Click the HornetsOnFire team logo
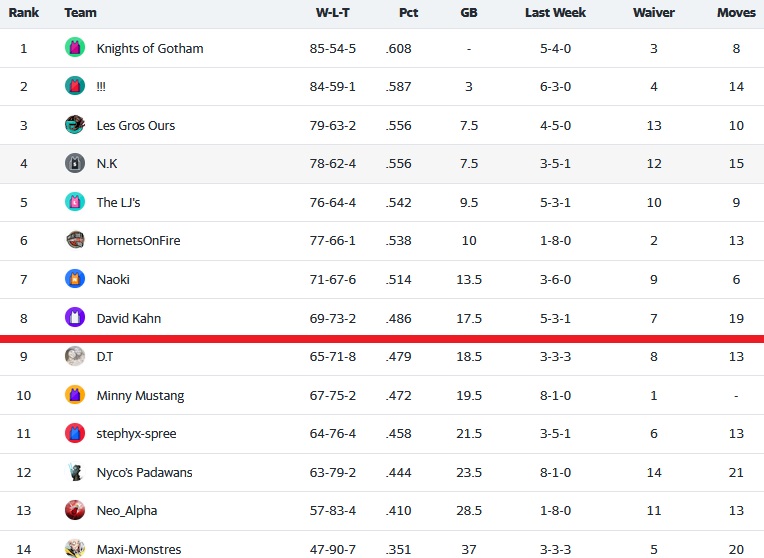This screenshot has width=764, height=558. pos(75,240)
